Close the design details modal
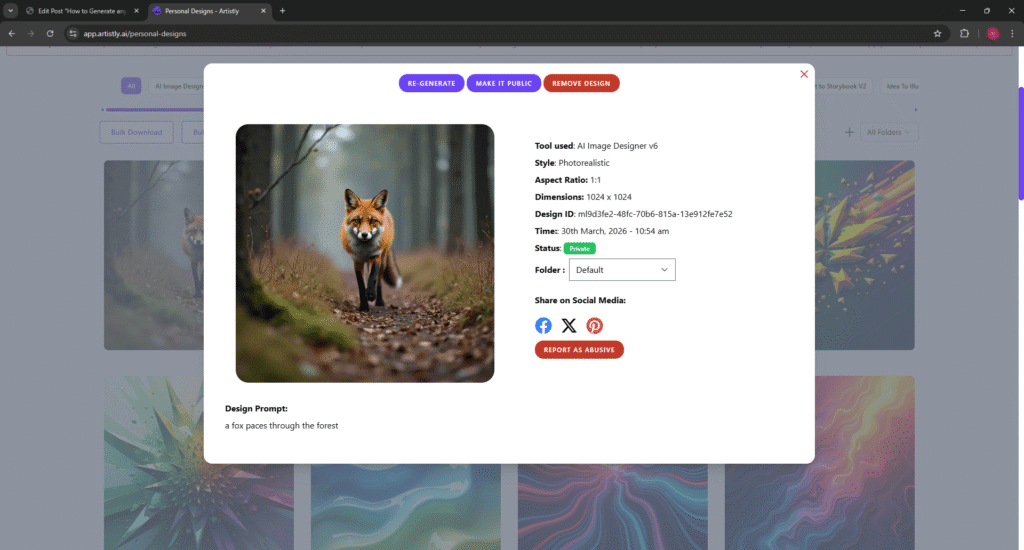Image resolution: width=1024 pixels, height=550 pixels. [804, 74]
